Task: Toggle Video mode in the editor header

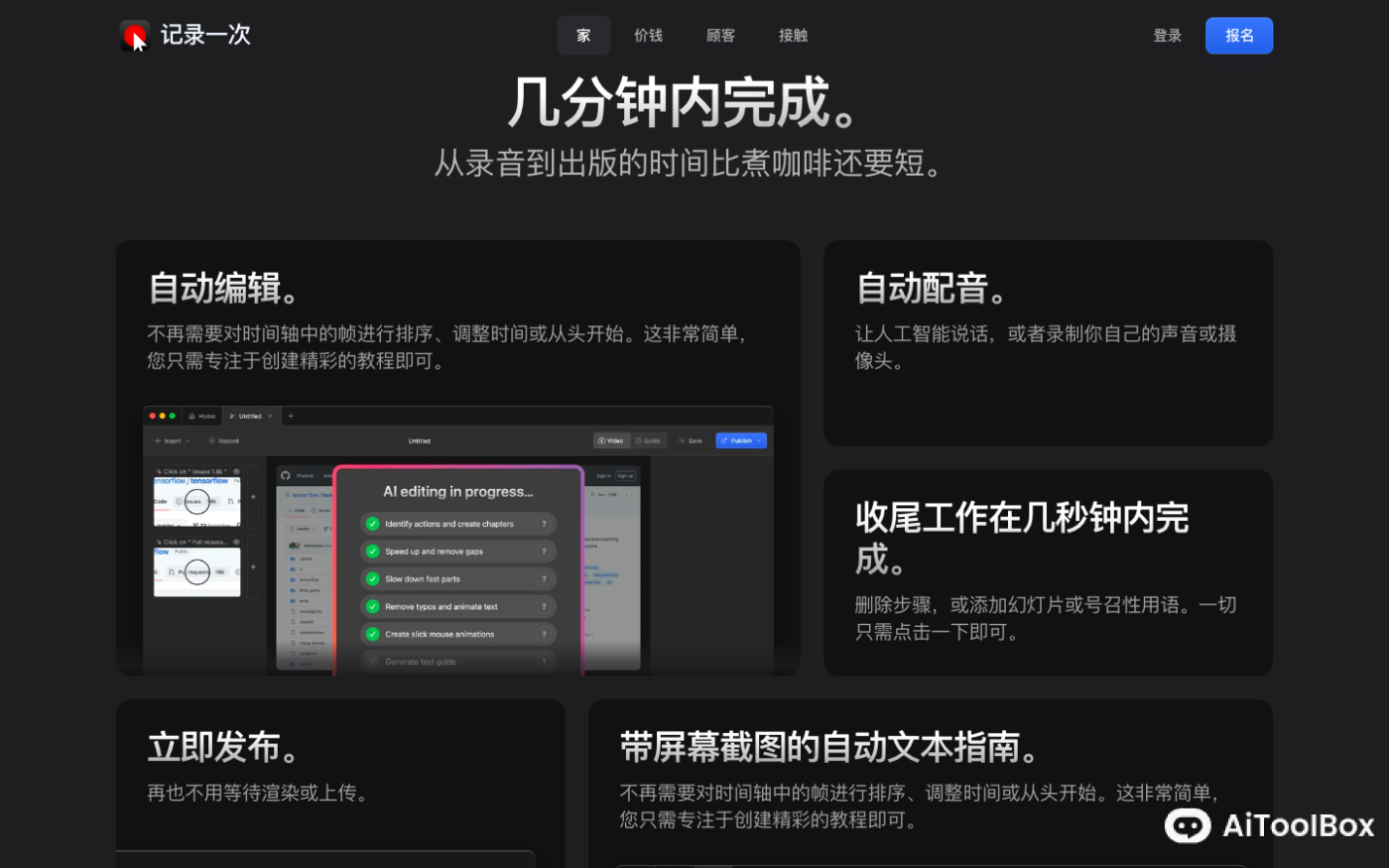Action: [x=611, y=440]
